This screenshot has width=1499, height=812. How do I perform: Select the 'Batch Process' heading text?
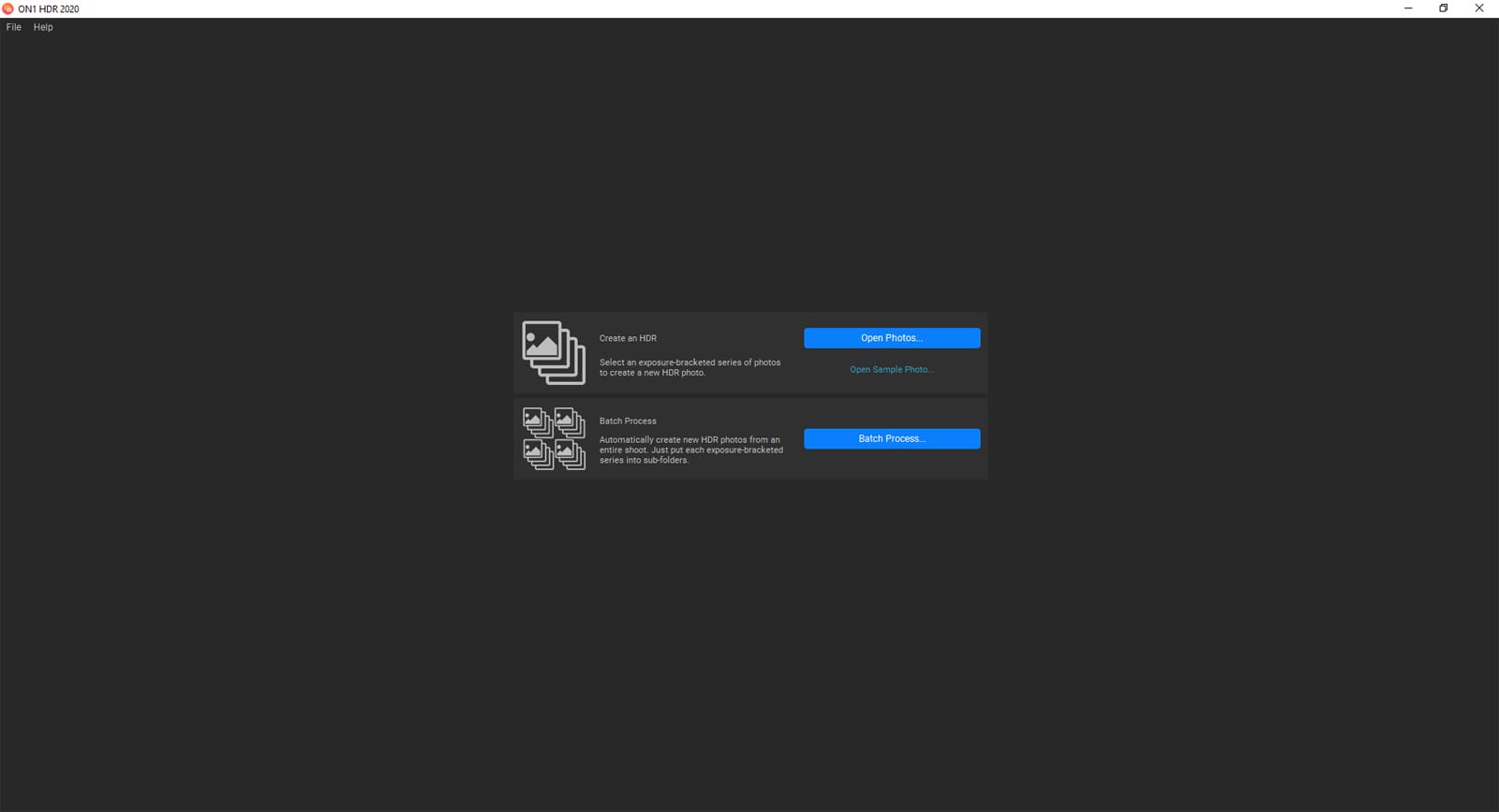[628, 421]
